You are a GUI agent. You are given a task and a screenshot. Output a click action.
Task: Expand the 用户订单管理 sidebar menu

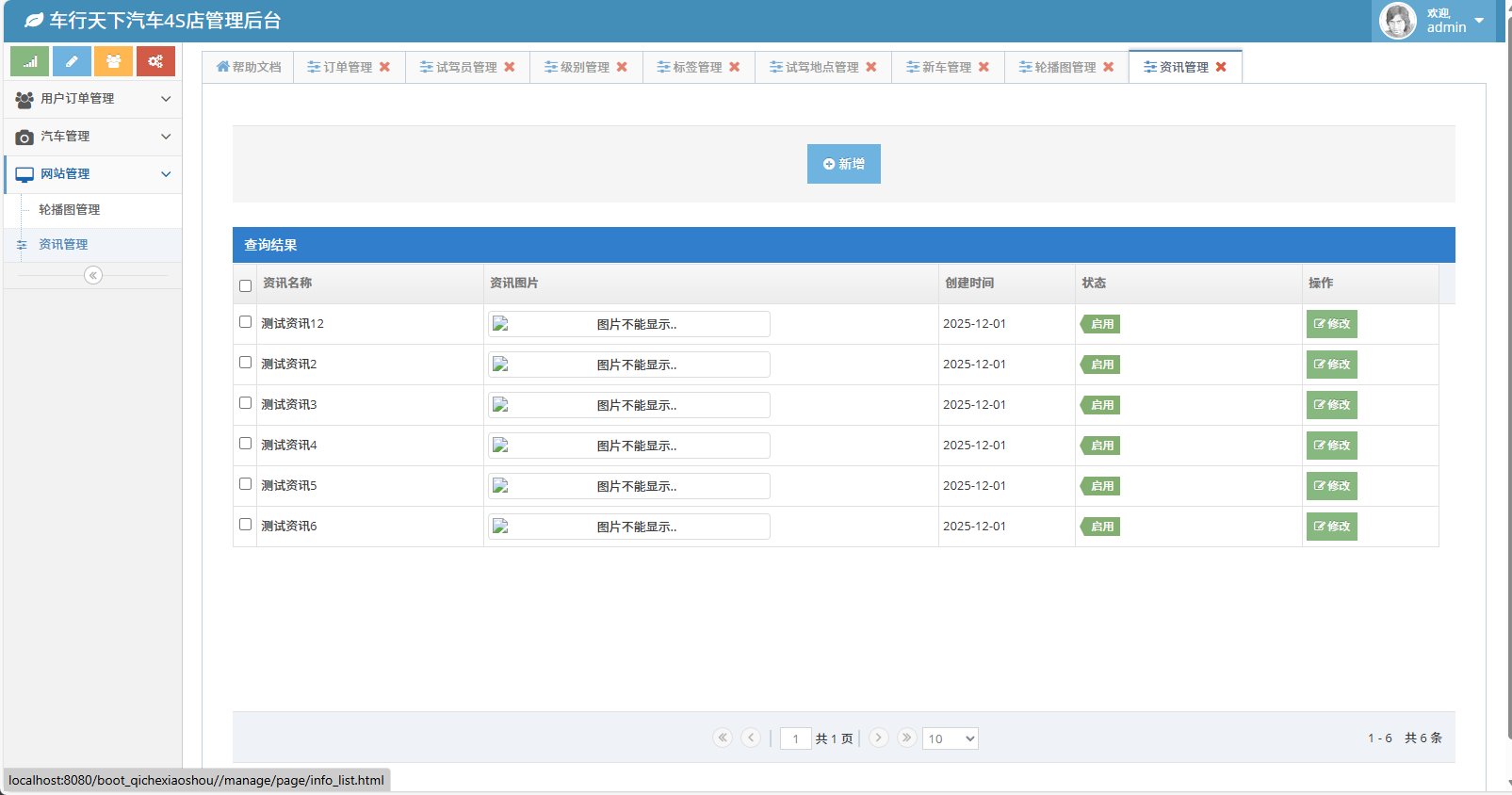92,99
